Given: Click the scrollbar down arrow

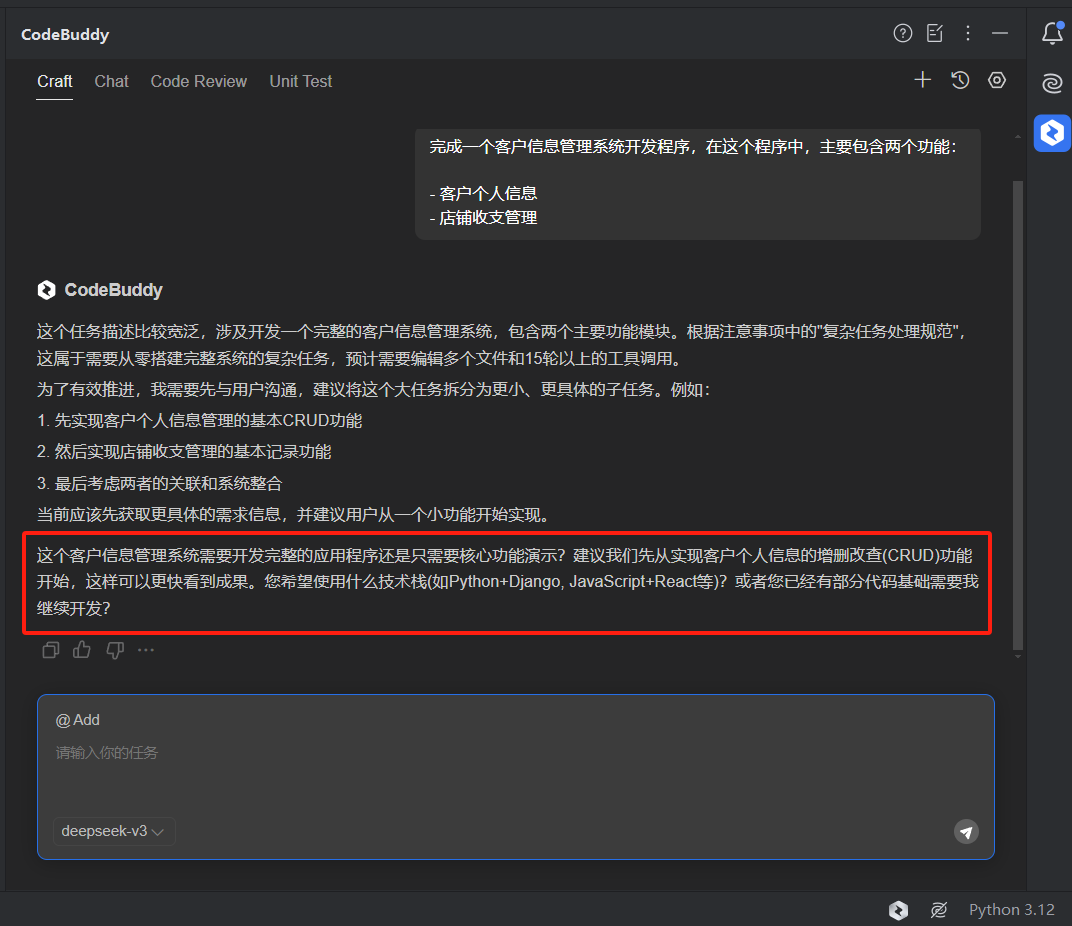Looking at the screenshot, I should [x=1017, y=657].
